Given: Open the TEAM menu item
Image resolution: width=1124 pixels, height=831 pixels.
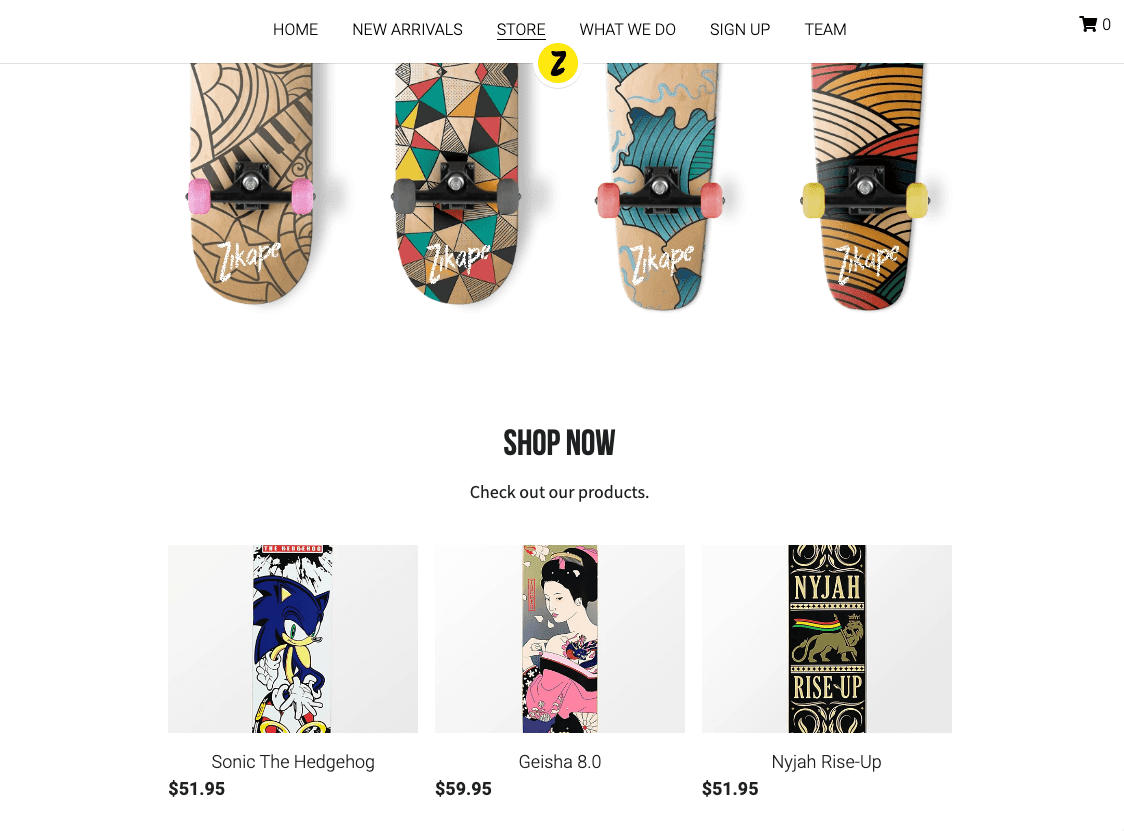Looking at the screenshot, I should [x=825, y=29].
